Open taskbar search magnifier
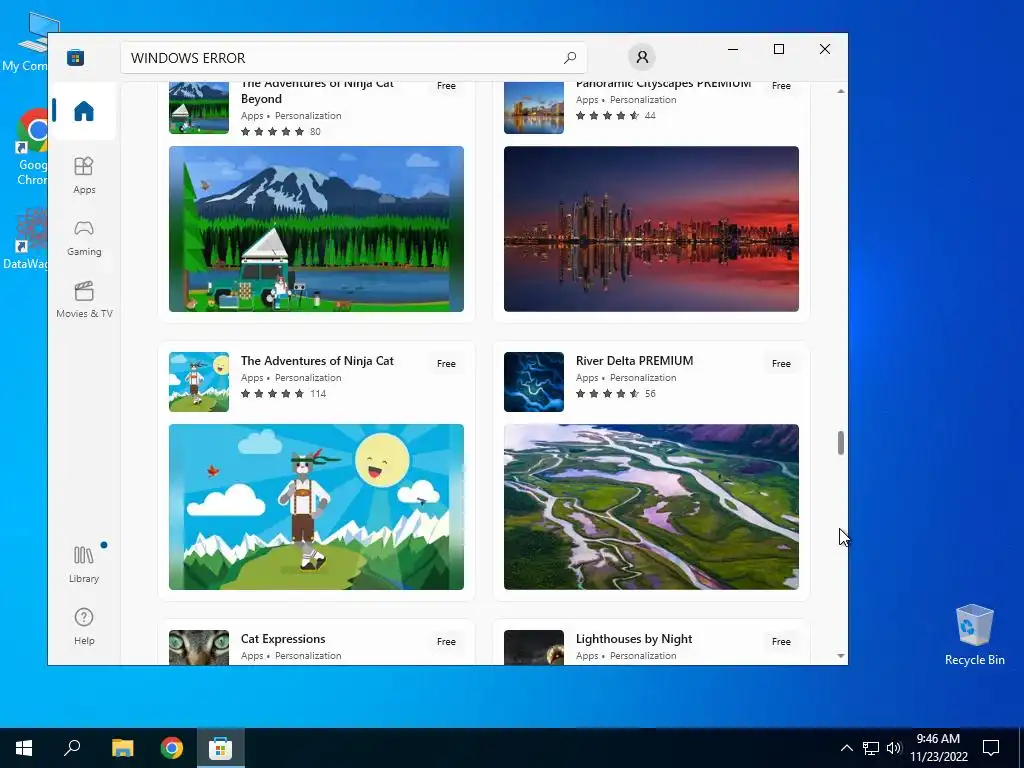The width and height of the screenshot is (1024, 768). [x=72, y=748]
